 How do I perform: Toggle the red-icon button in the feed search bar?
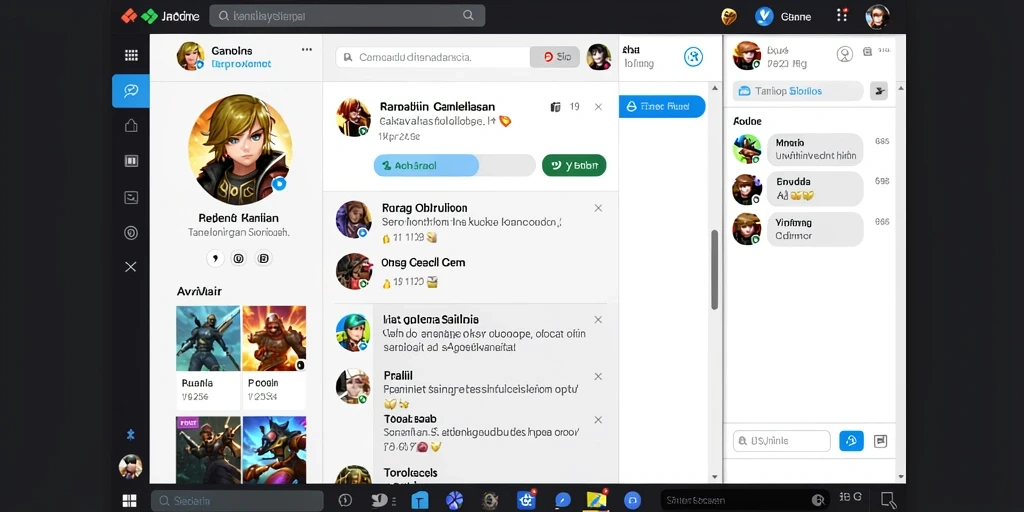pyautogui.click(x=554, y=57)
